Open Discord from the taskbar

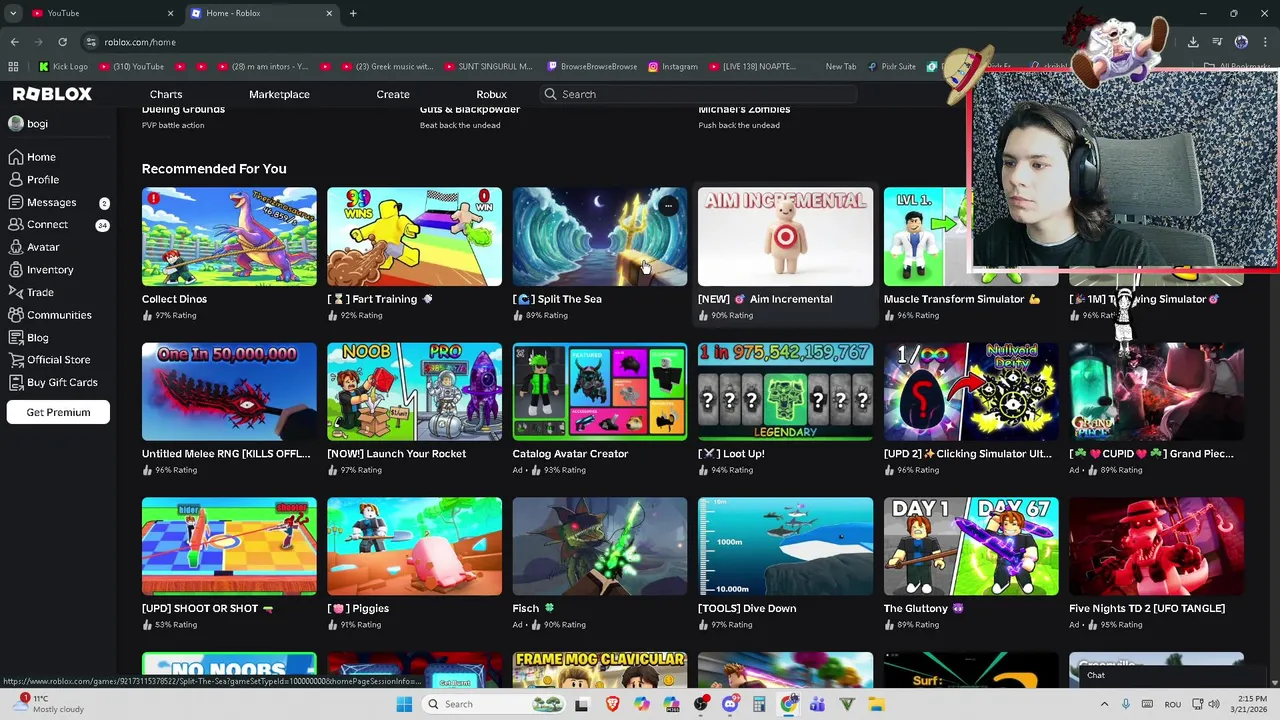click(x=730, y=704)
